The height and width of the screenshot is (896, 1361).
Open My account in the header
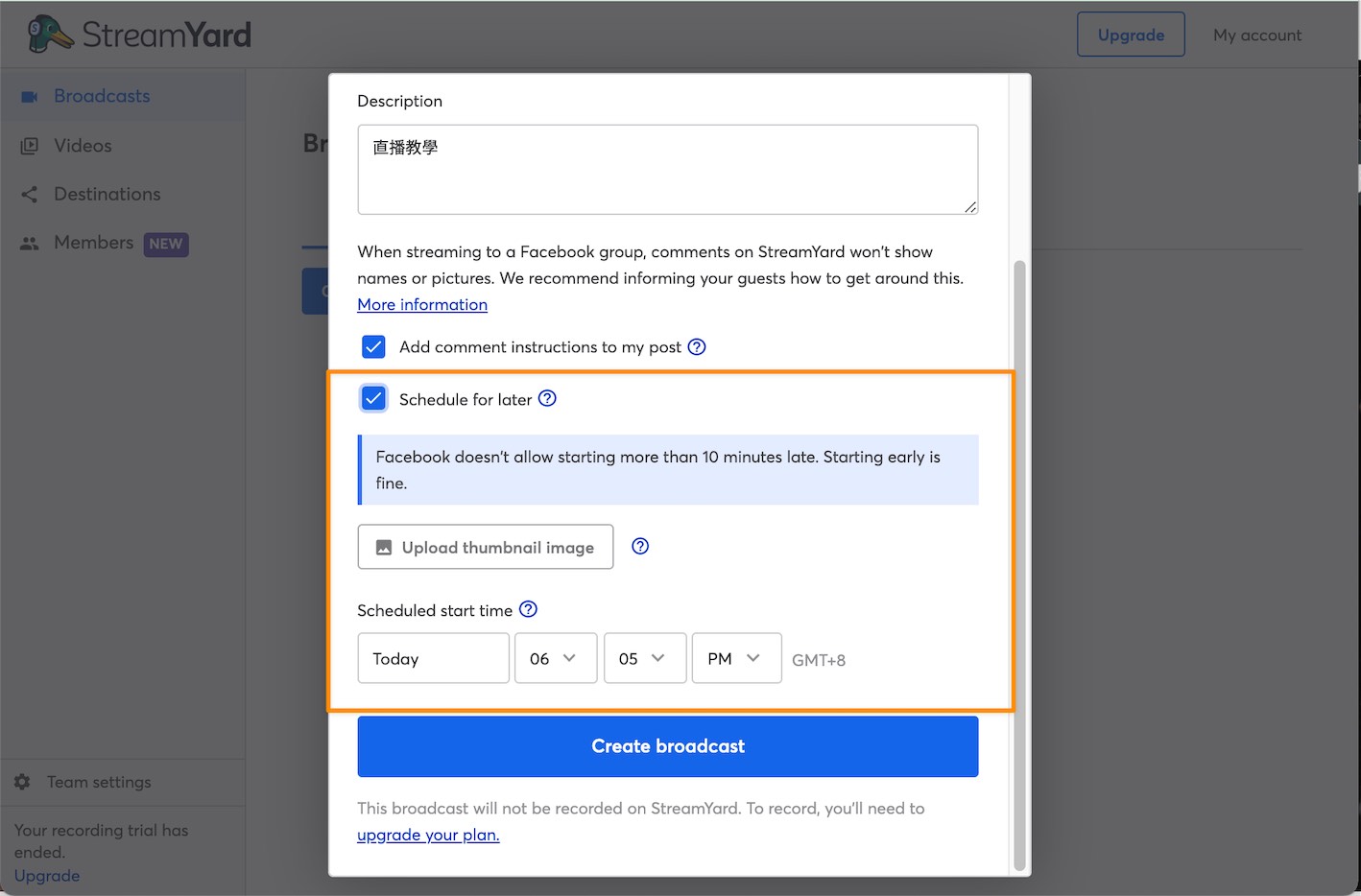click(x=1257, y=35)
